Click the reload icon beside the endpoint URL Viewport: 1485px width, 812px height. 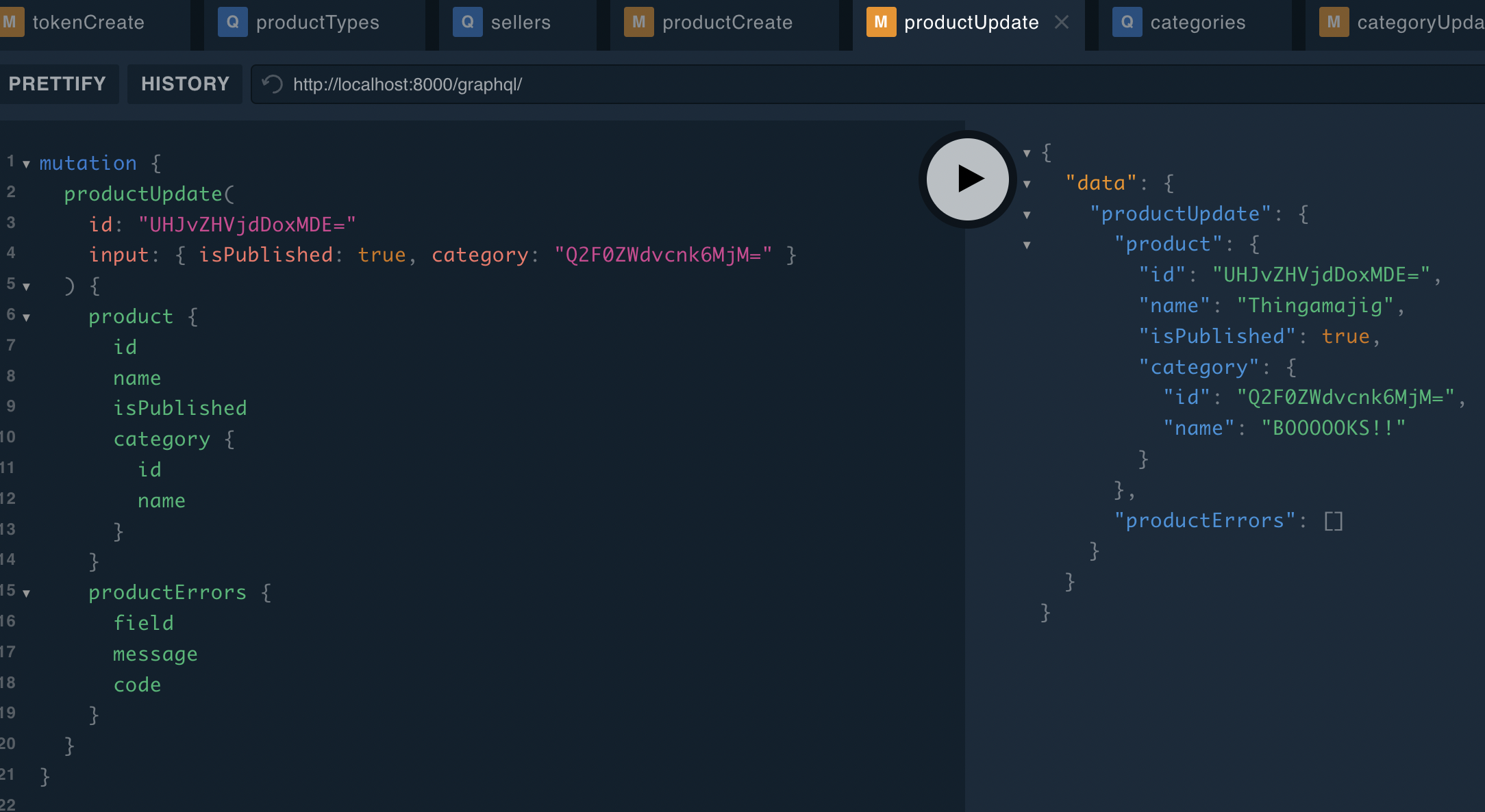(273, 84)
